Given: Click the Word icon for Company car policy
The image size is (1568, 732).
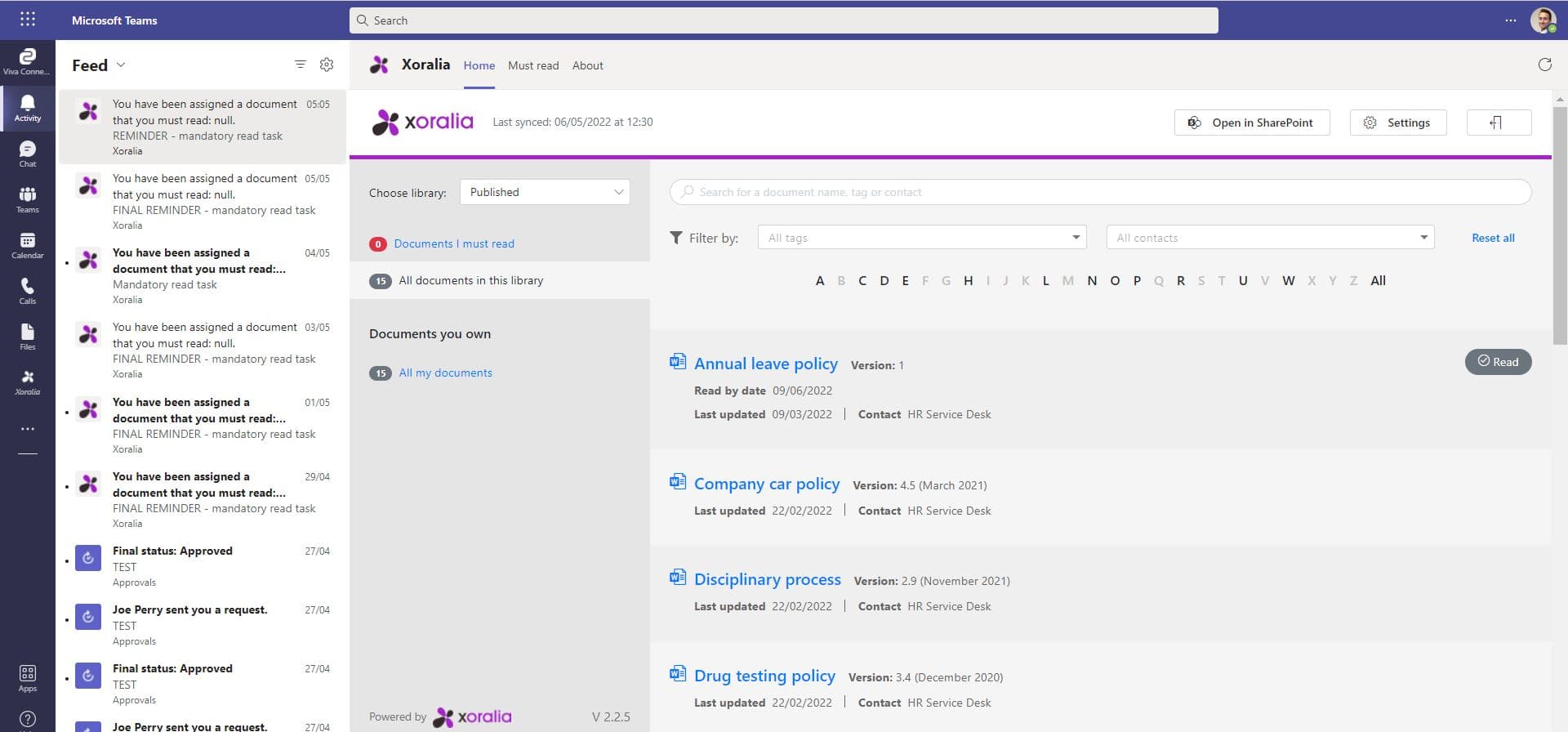Looking at the screenshot, I should tap(677, 481).
